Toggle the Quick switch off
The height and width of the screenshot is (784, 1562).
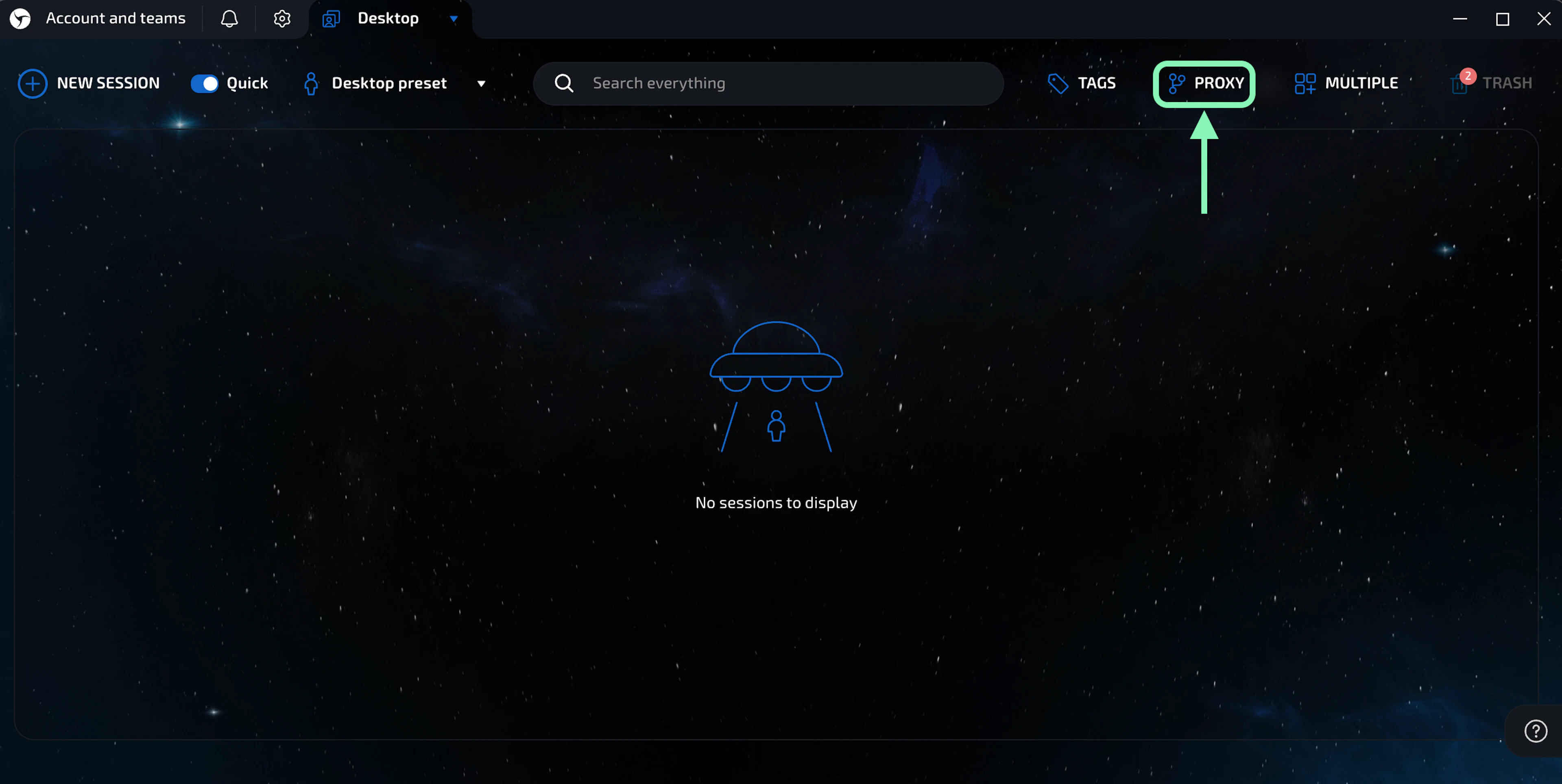tap(204, 84)
